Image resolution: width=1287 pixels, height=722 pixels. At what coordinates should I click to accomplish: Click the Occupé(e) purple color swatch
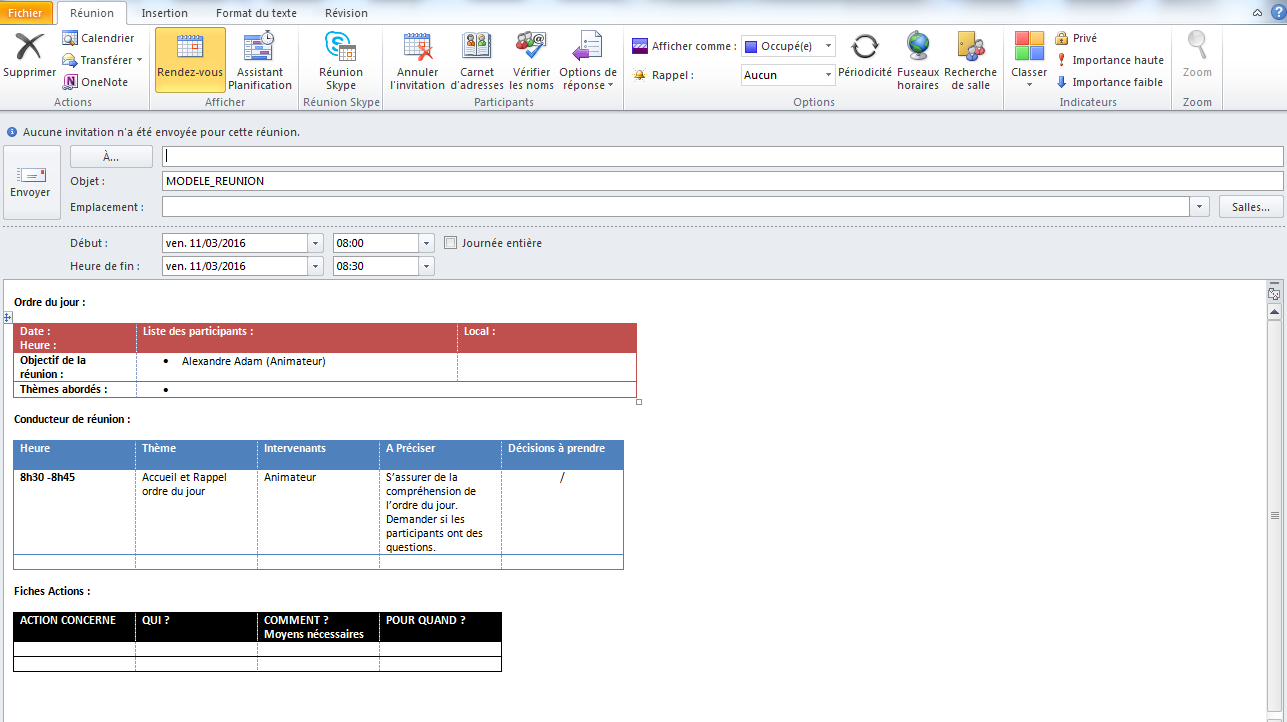pos(751,46)
